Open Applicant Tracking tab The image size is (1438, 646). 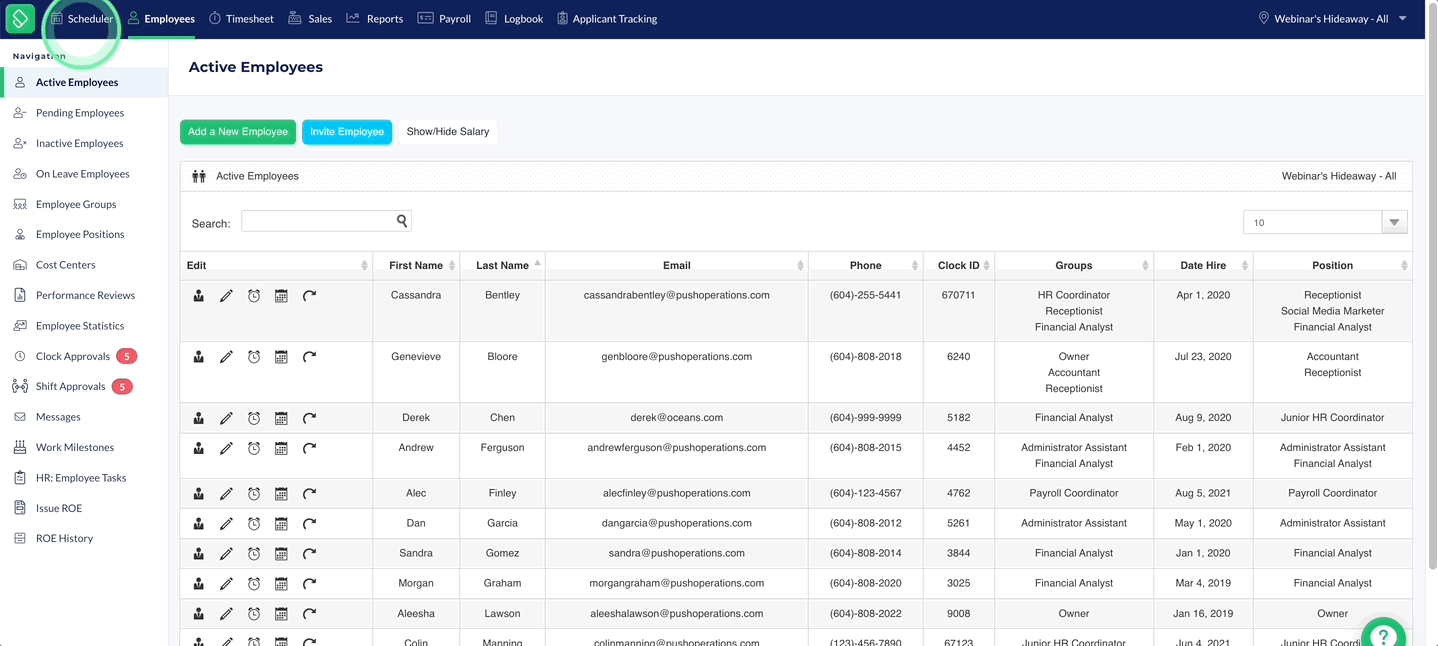[607, 18]
